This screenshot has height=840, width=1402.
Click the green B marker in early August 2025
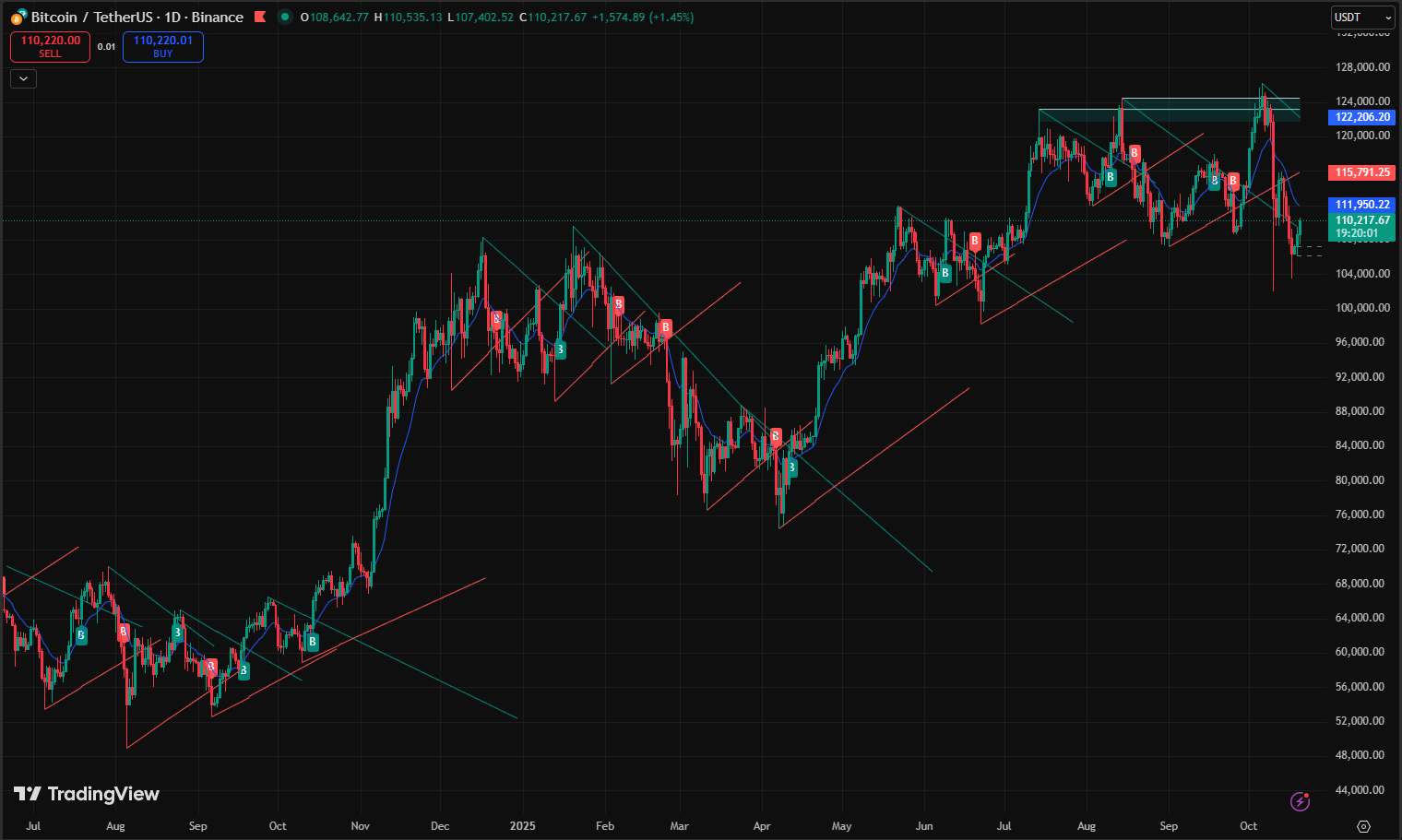tap(1111, 177)
